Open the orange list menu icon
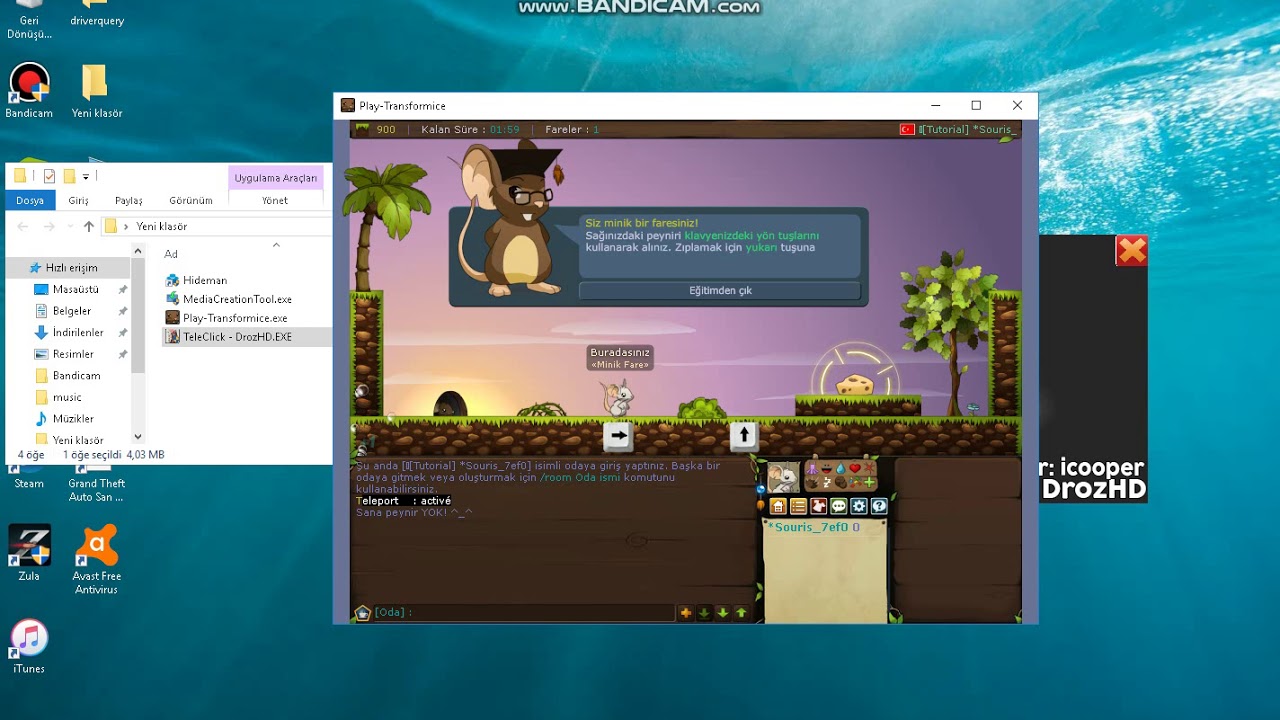The height and width of the screenshot is (720, 1280). tap(799, 506)
